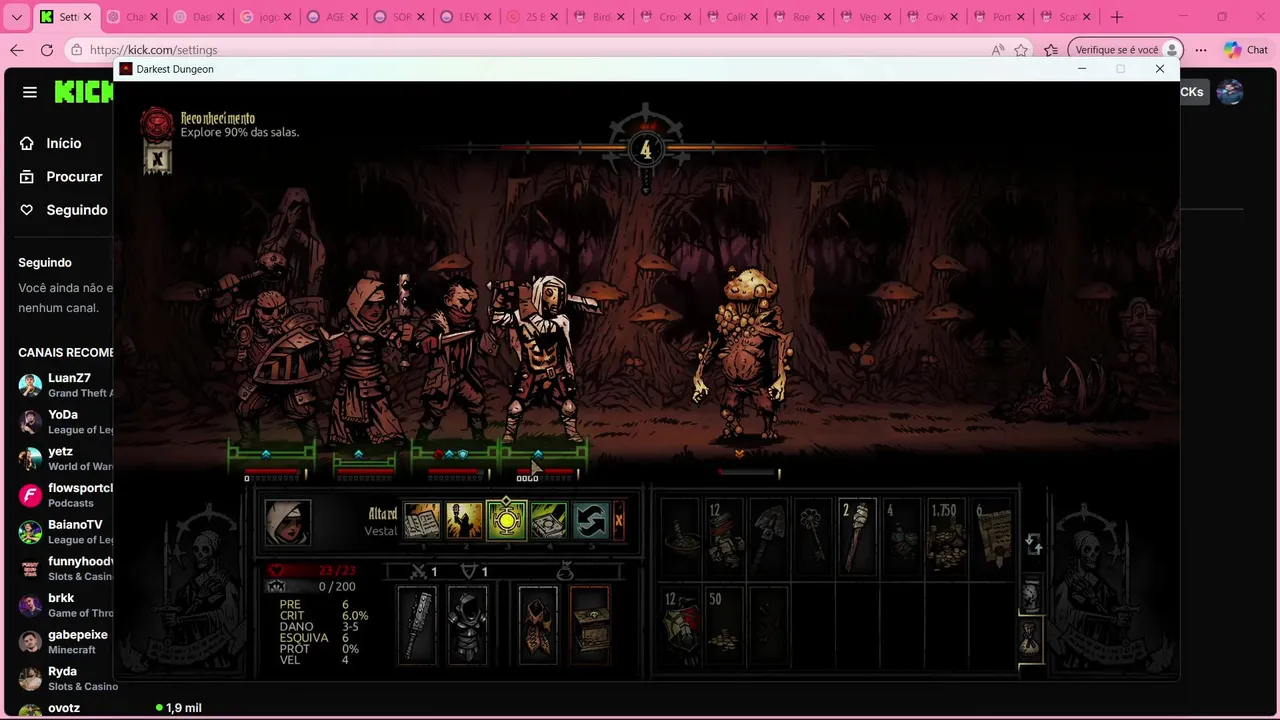Select the Vestal's fourth green book skill

549,521
